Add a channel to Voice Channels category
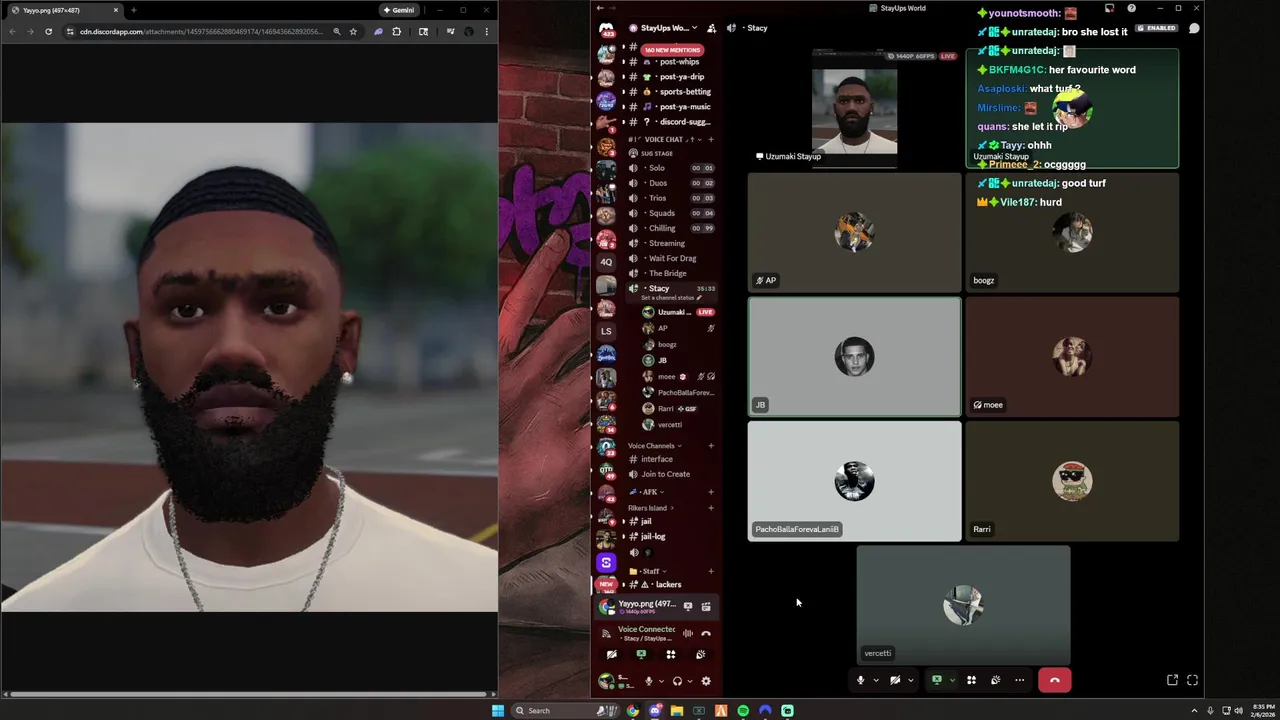1280x720 pixels. [711, 446]
